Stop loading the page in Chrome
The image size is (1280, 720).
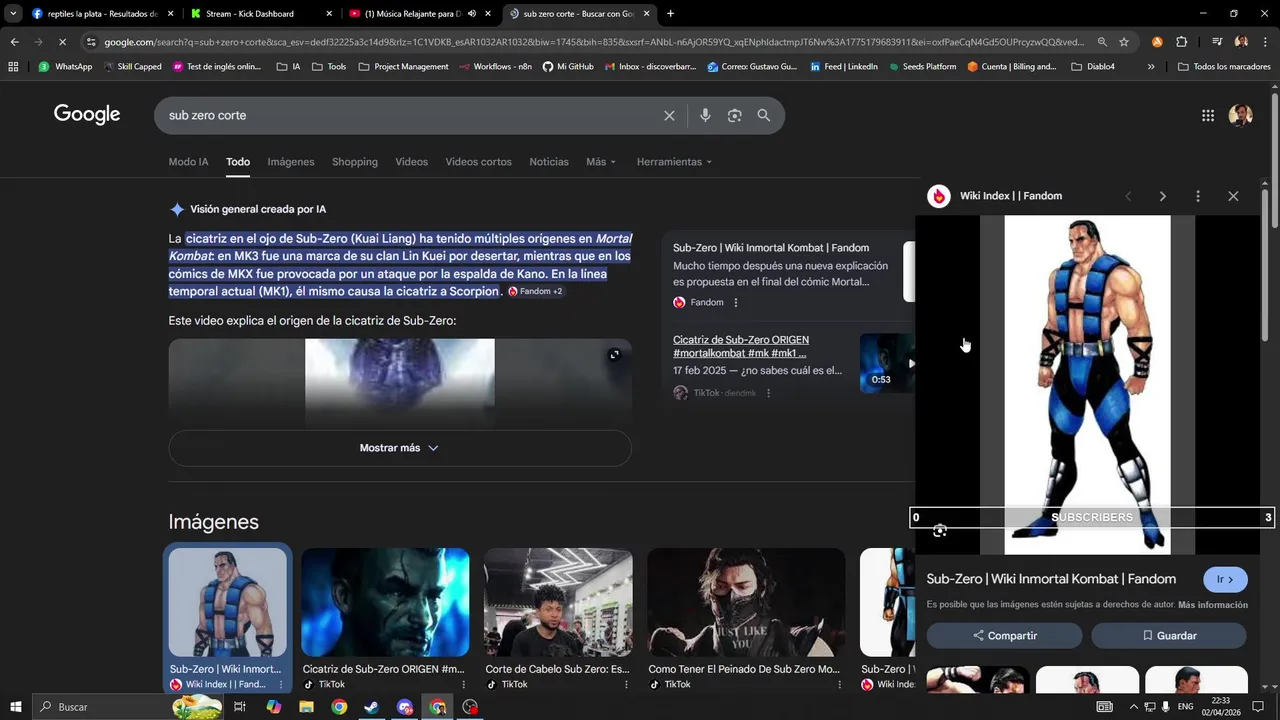[62, 42]
